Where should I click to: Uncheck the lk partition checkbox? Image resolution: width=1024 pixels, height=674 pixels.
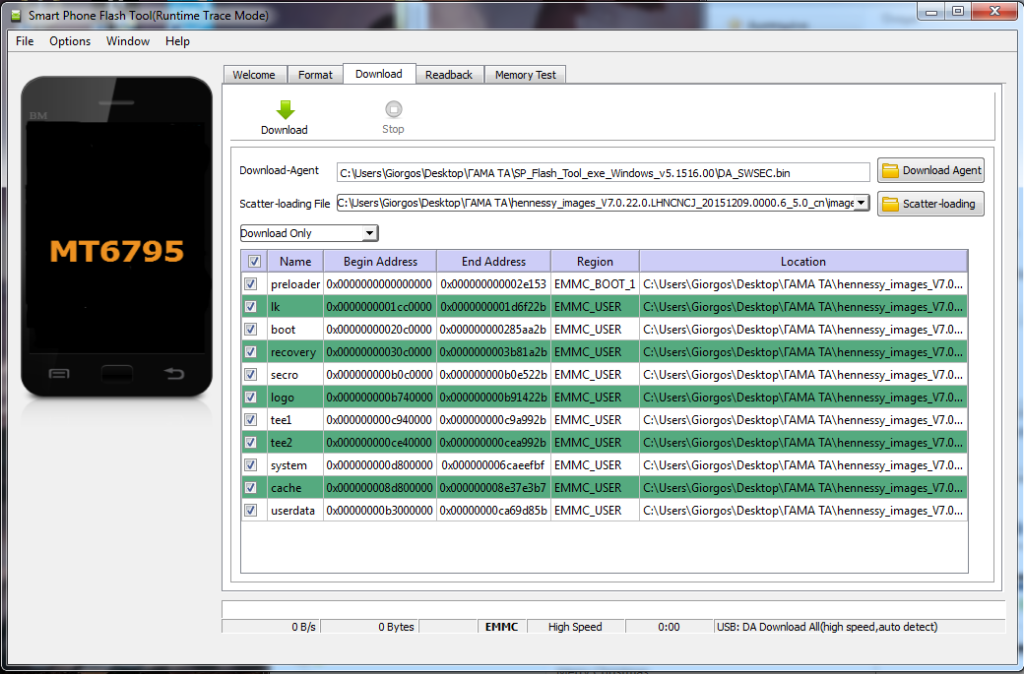tap(251, 306)
